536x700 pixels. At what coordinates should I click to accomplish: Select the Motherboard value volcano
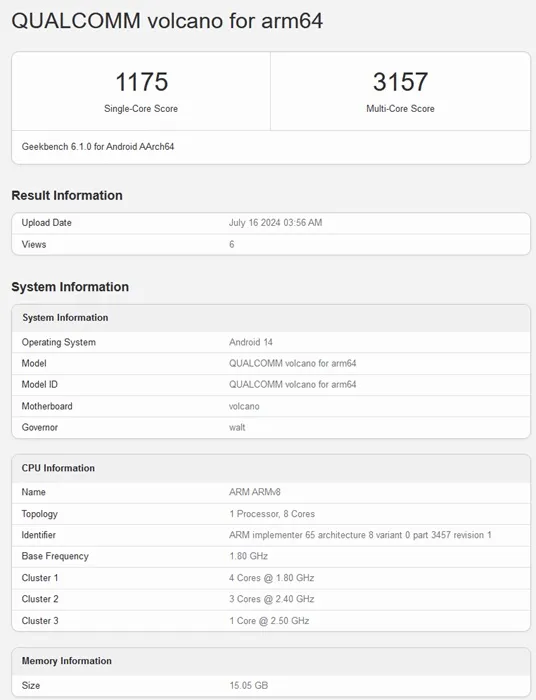244,406
